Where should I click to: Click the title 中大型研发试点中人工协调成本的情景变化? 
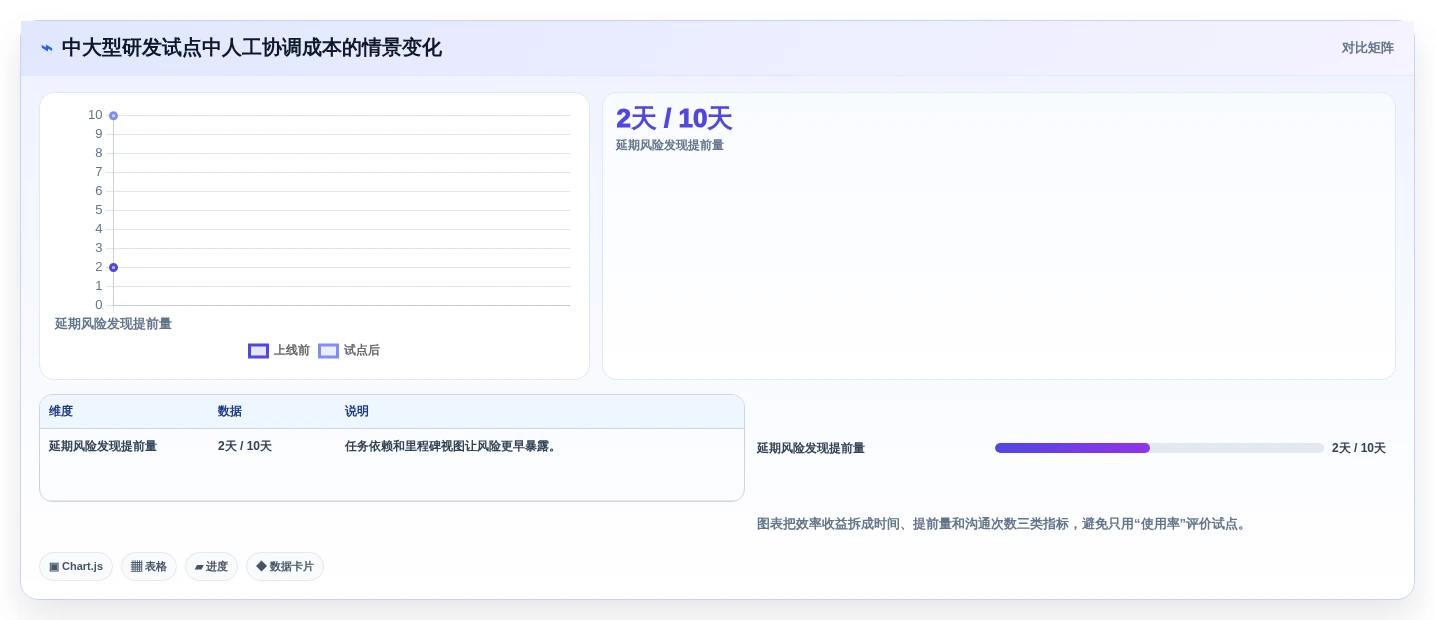pyautogui.click(x=252, y=48)
